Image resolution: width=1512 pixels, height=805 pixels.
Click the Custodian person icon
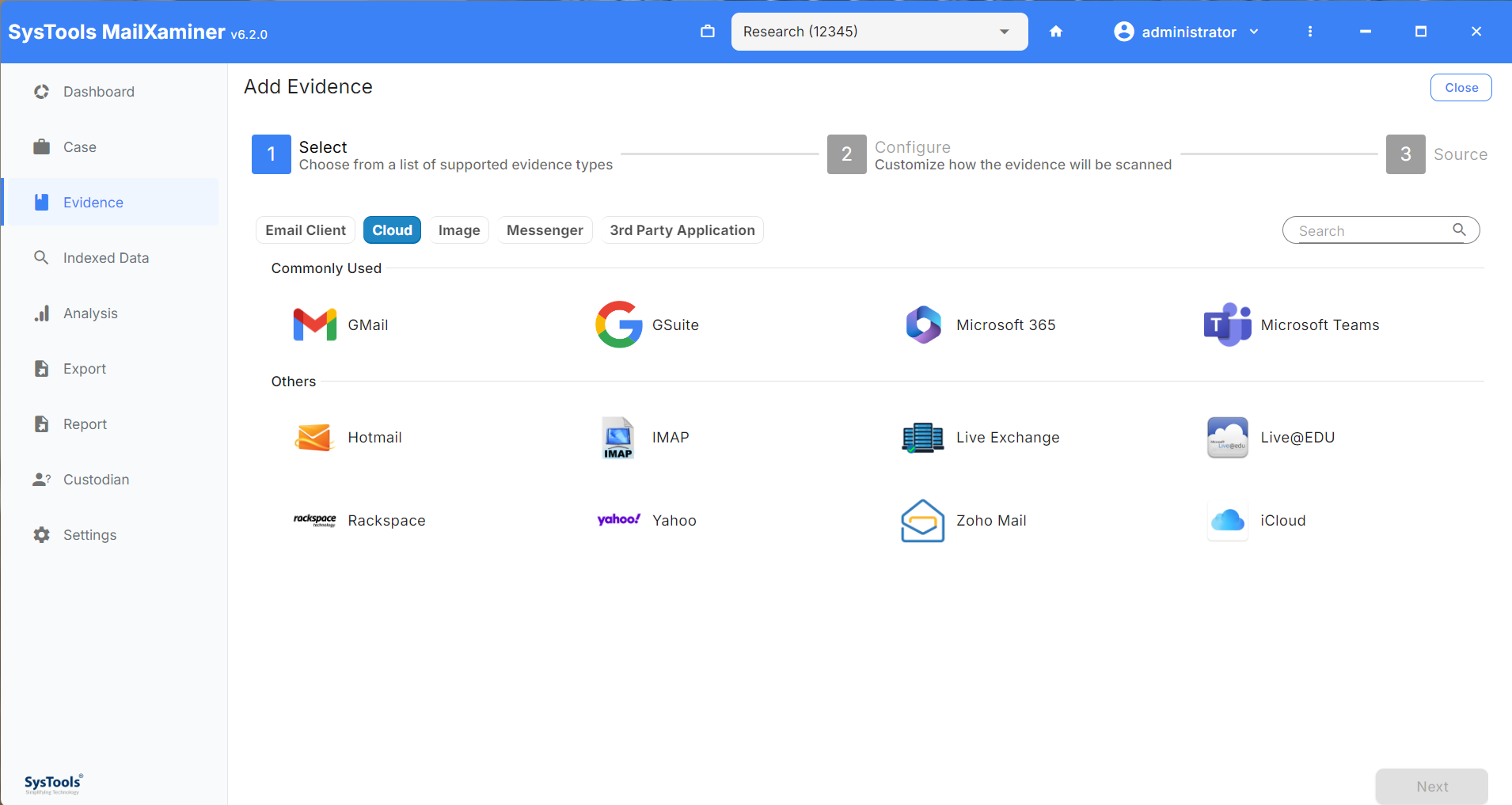coord(41,480)
